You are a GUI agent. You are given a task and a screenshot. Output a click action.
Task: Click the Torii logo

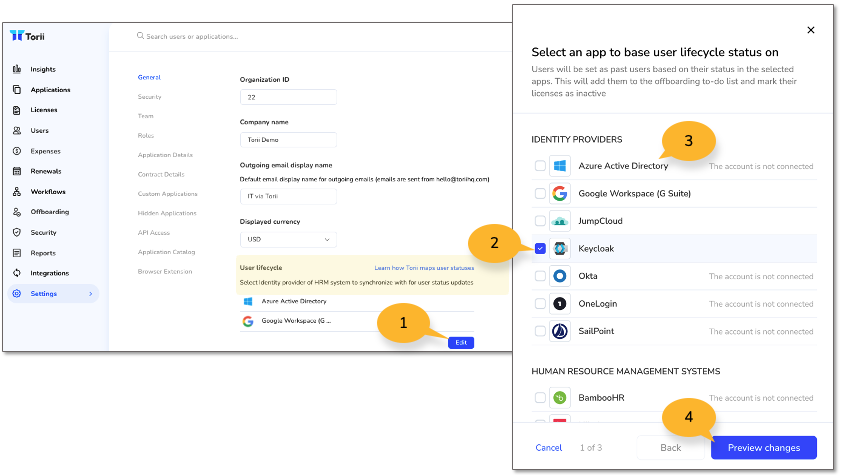(27, 36)
